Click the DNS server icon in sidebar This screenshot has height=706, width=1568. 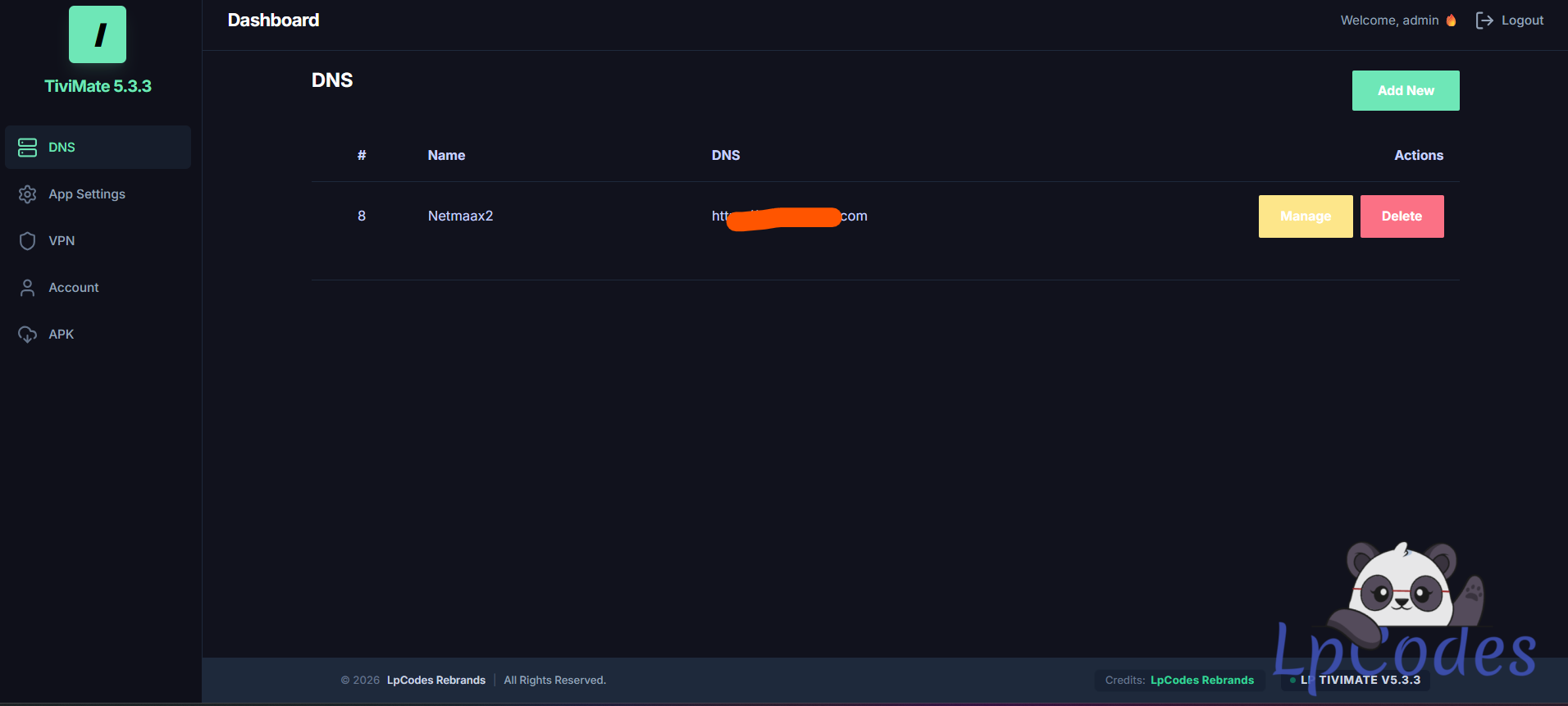click(x=27, y=148)
